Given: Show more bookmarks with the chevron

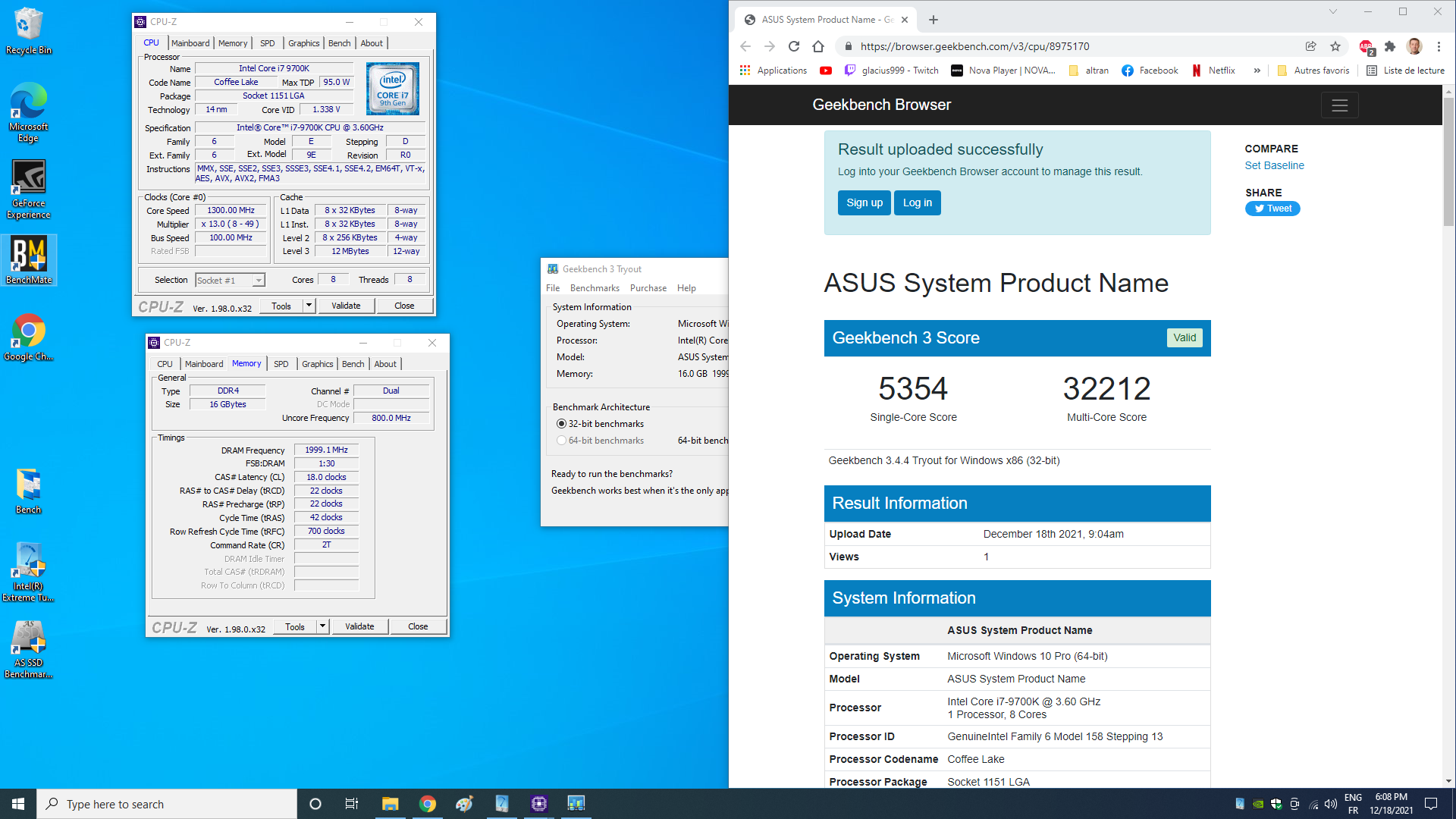Looking at the screenshot, I should point(1257,71).
